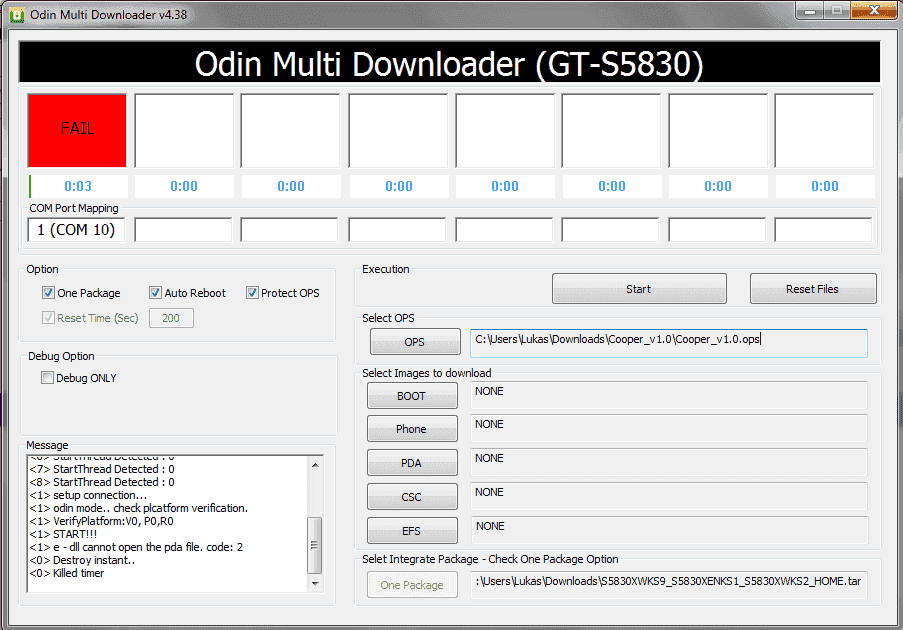Click the OPS file path field

[669, 343]
